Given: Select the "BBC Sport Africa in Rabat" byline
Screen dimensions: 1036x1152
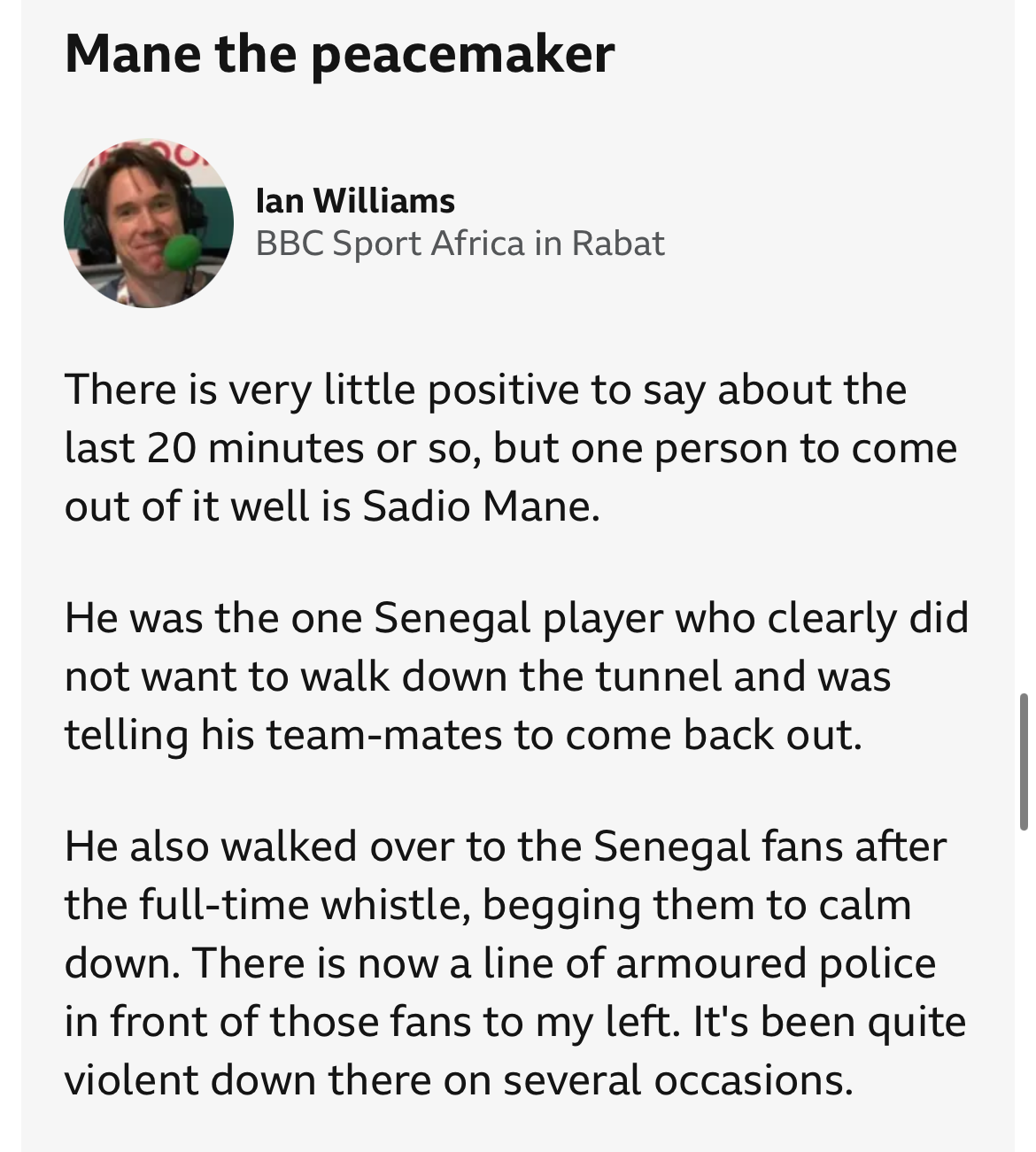Looking at the screenshot, I should coord(460,244).
